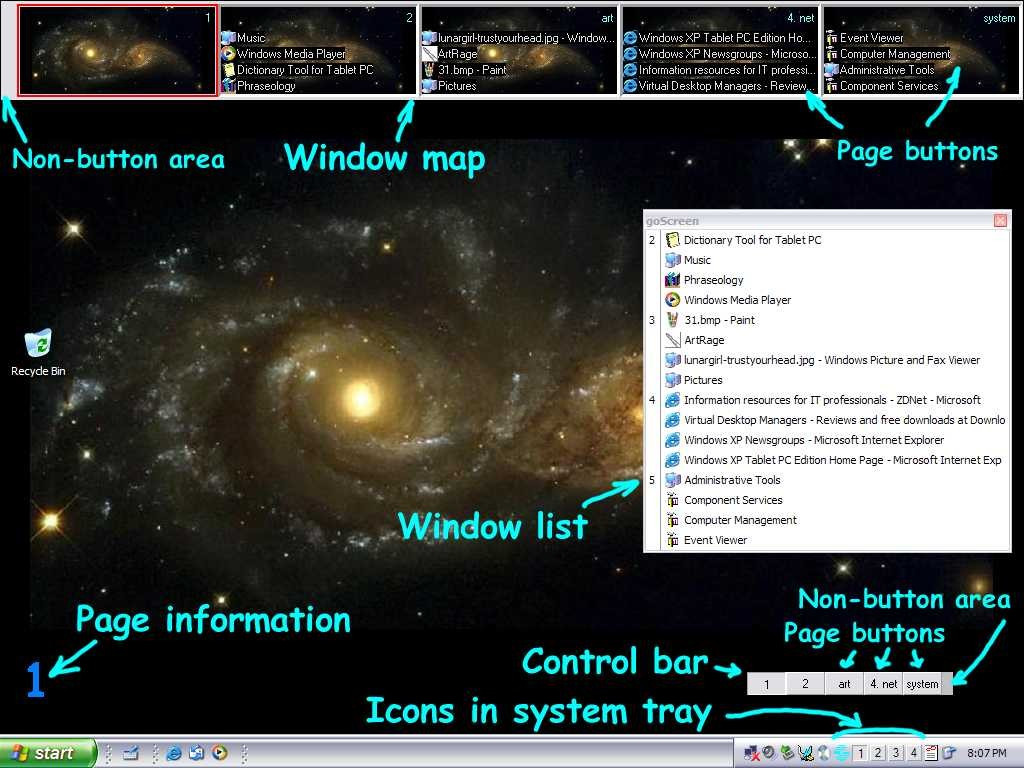This screenshot has width=1024, height=768.
Task: Click the network disconnected tray icon with red X
Action: pos(752,754)
